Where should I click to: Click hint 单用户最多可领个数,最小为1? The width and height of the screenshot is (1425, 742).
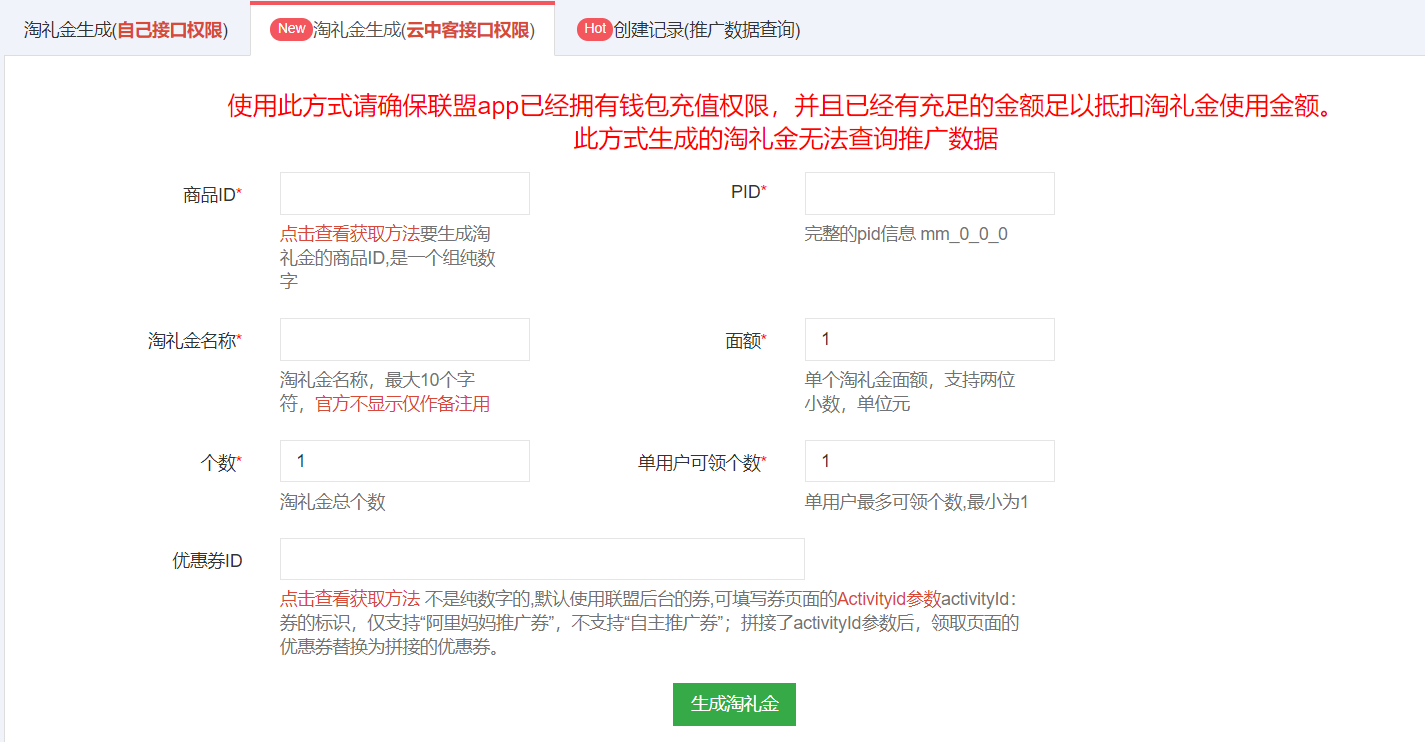(917, 502)
